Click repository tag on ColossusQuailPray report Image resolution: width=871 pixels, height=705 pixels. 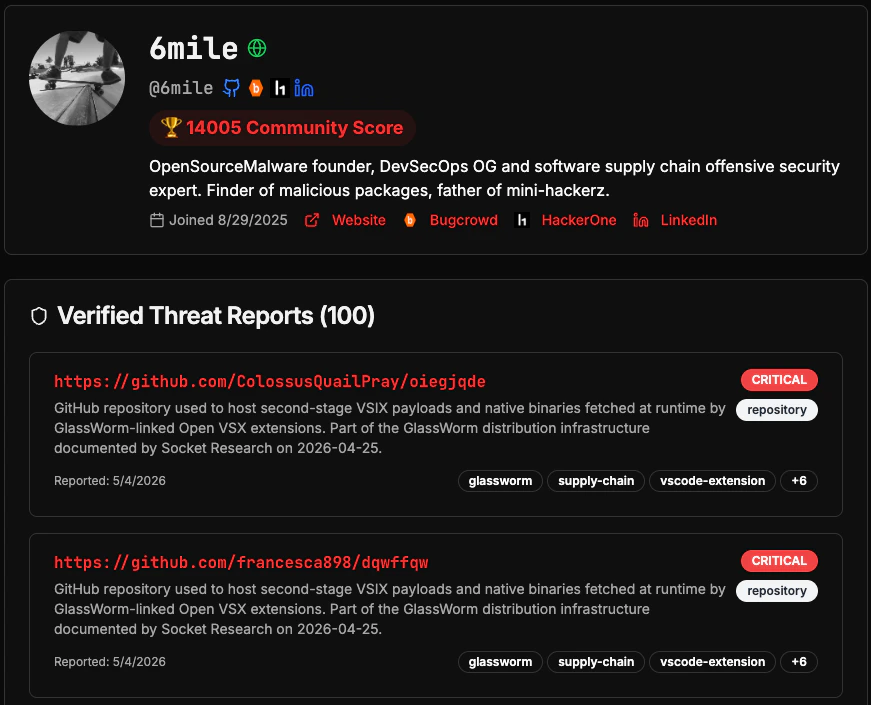pos(777,410)
